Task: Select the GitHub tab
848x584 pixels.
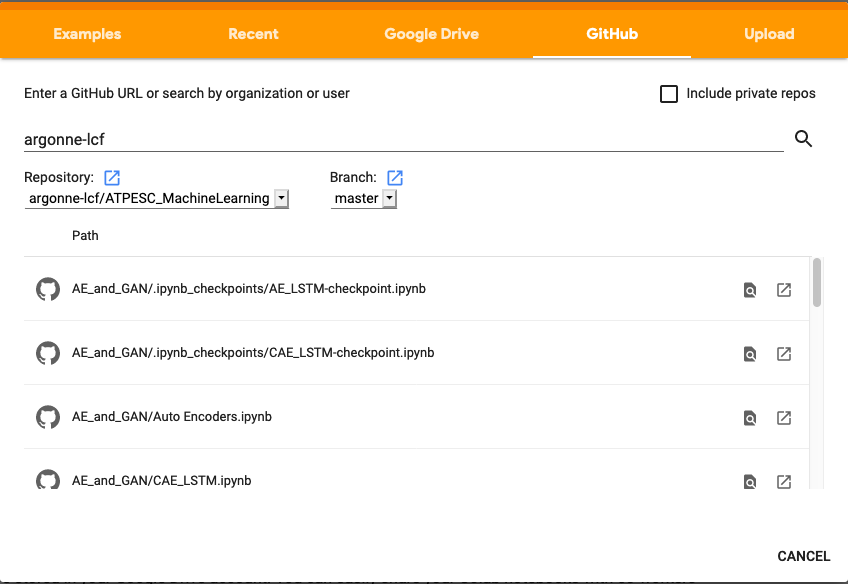Action: tap(612, 34)
